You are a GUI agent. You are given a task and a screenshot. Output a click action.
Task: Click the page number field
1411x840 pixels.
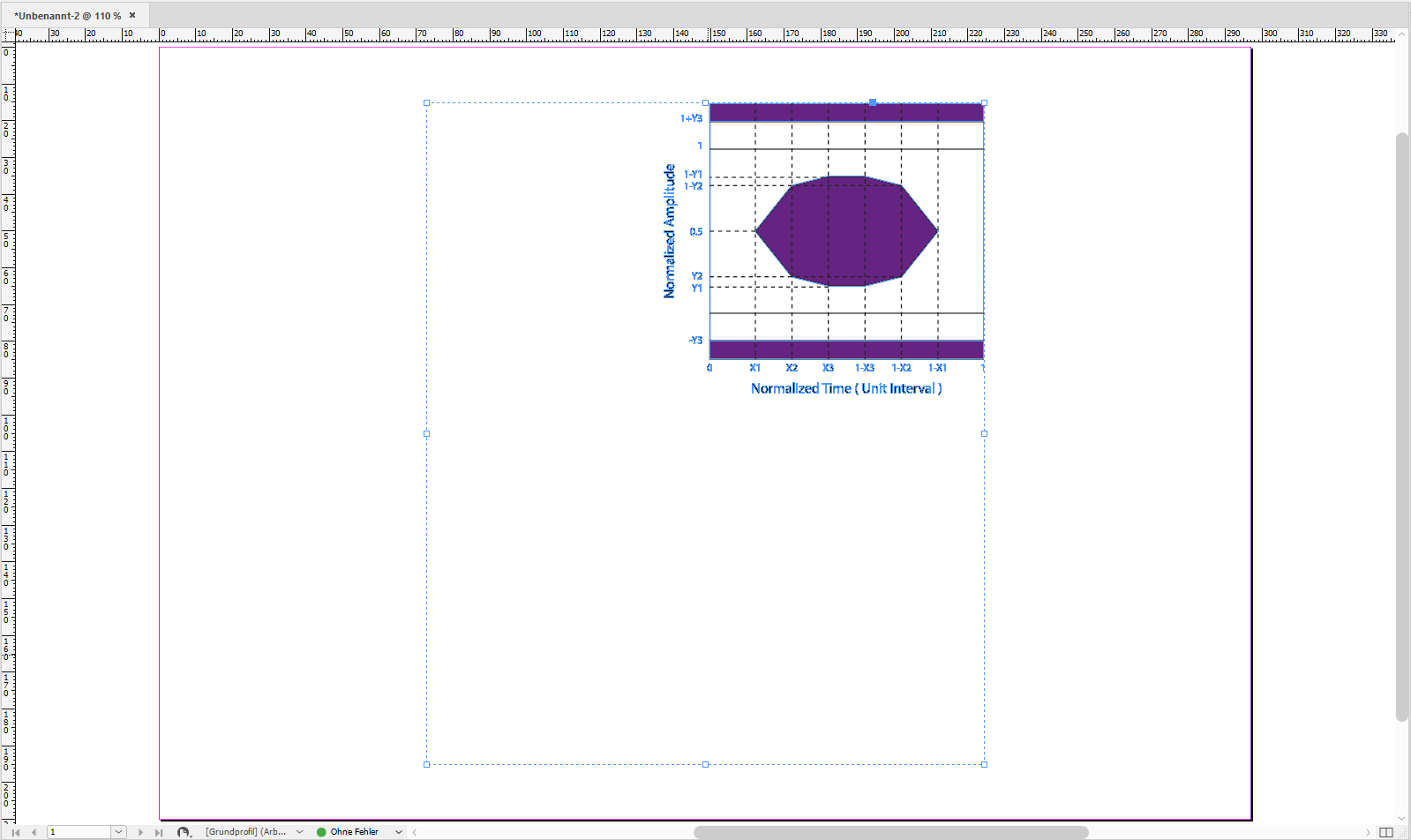coord(79,832)
